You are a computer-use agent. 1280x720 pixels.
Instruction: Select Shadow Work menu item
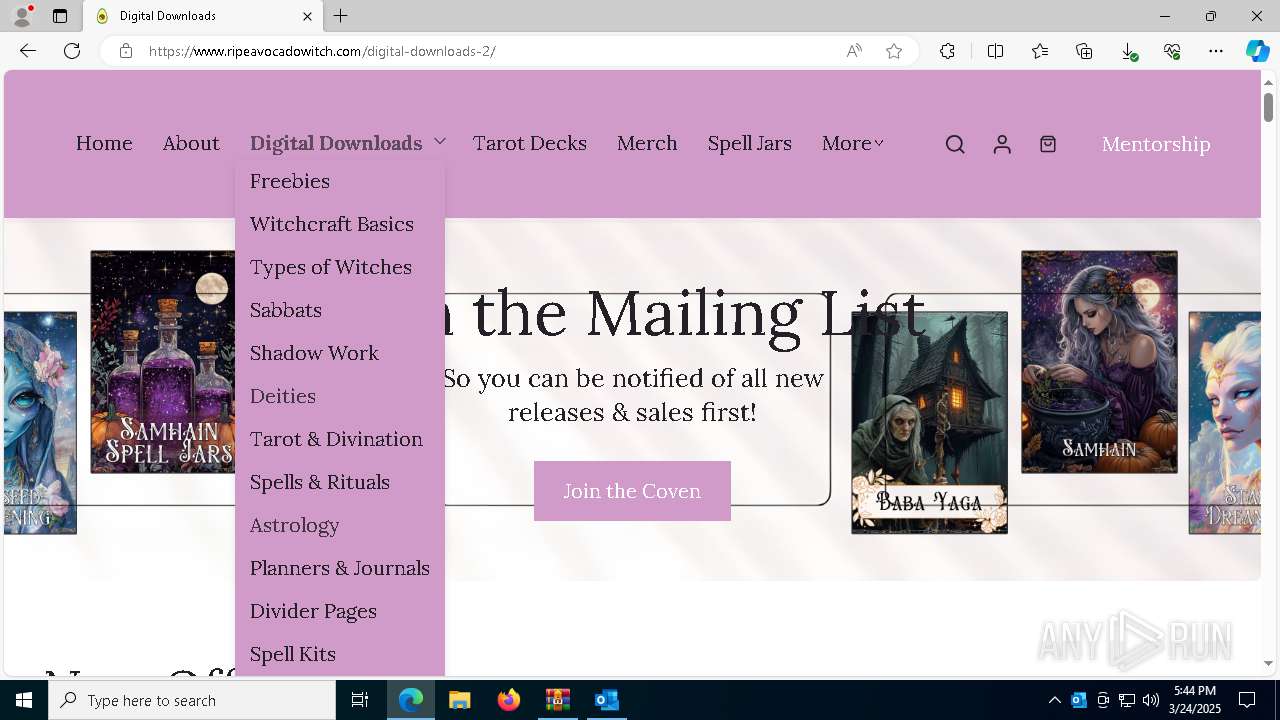coord(314,353)
